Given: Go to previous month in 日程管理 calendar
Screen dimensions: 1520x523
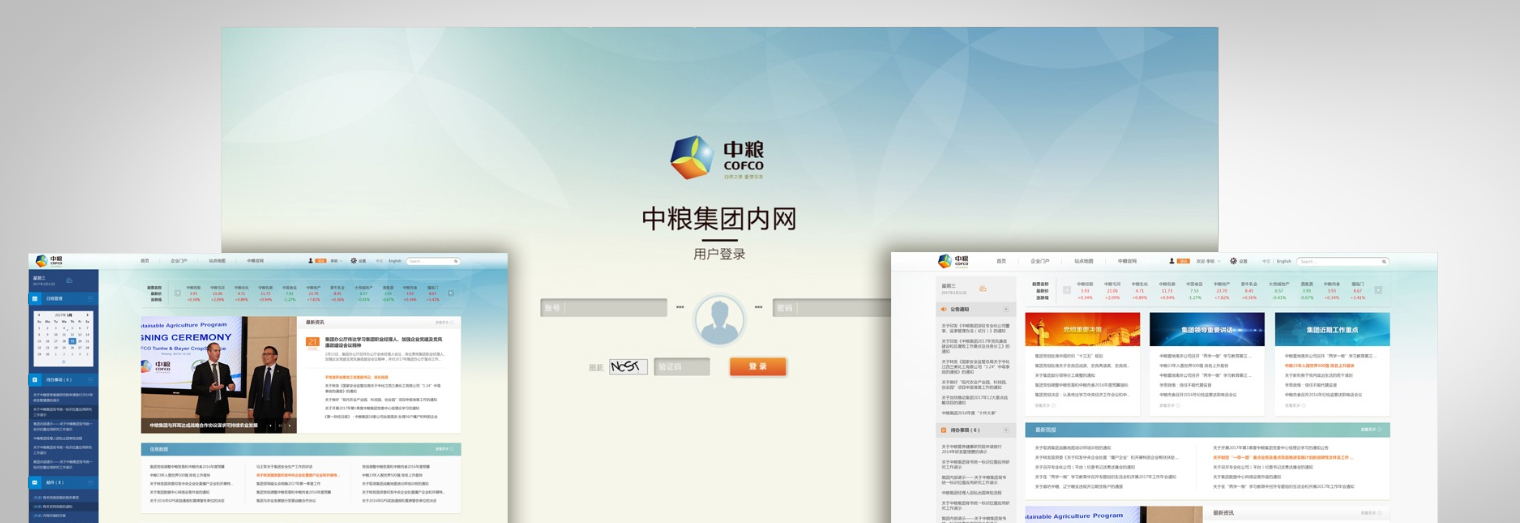Looking at the screenshot, I should click(38, 315).
